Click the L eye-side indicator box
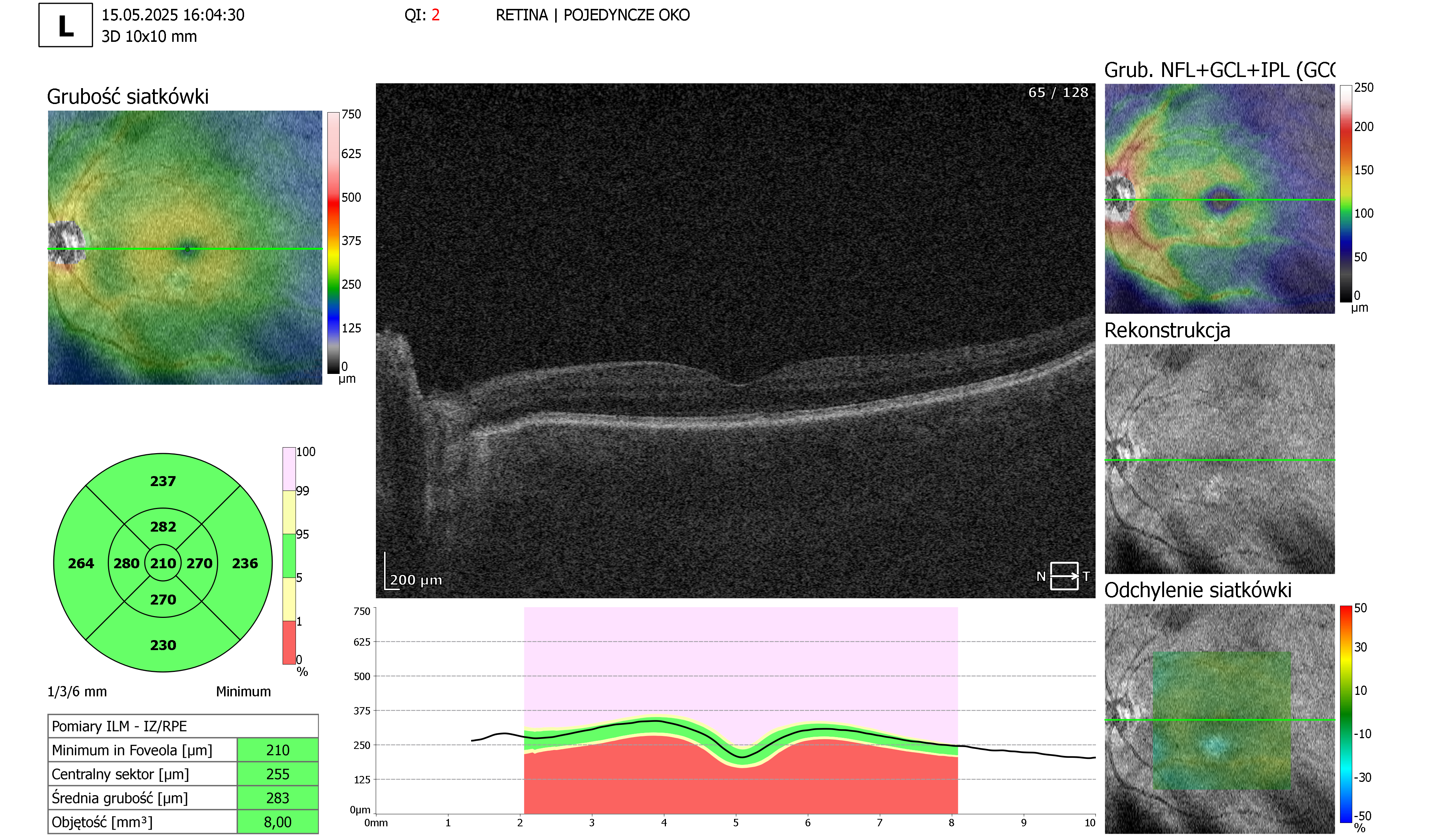This screenshot has width=1430, height=840. click(65, 25)
